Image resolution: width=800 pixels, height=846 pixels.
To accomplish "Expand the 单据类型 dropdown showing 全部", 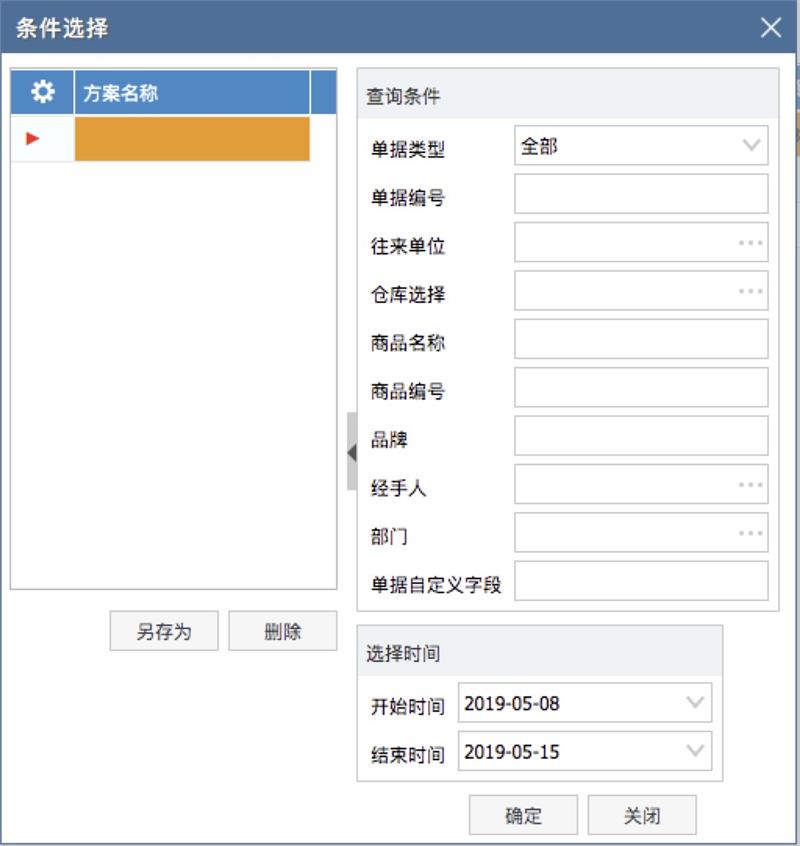I will point(641,146).
